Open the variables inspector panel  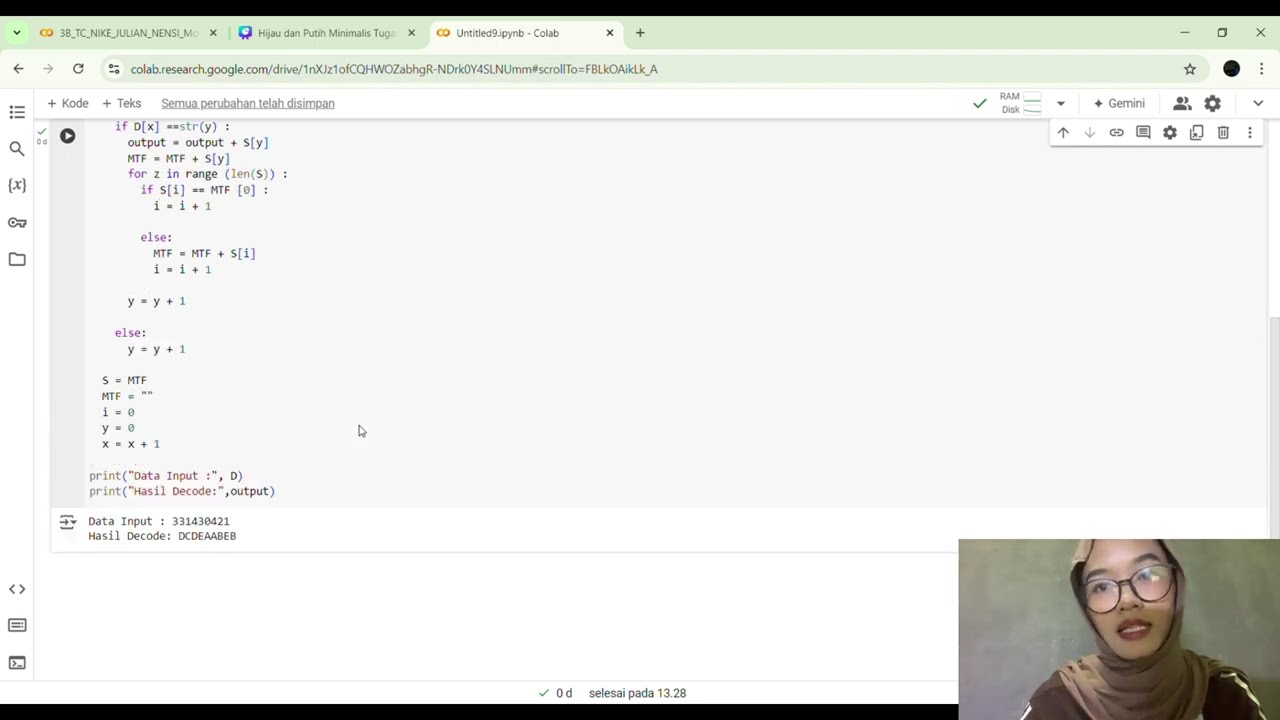17,186
